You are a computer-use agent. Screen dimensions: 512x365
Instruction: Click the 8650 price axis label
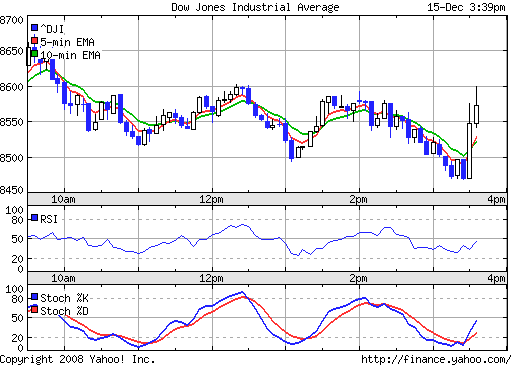pyautogui.click(x=12, y=51)
